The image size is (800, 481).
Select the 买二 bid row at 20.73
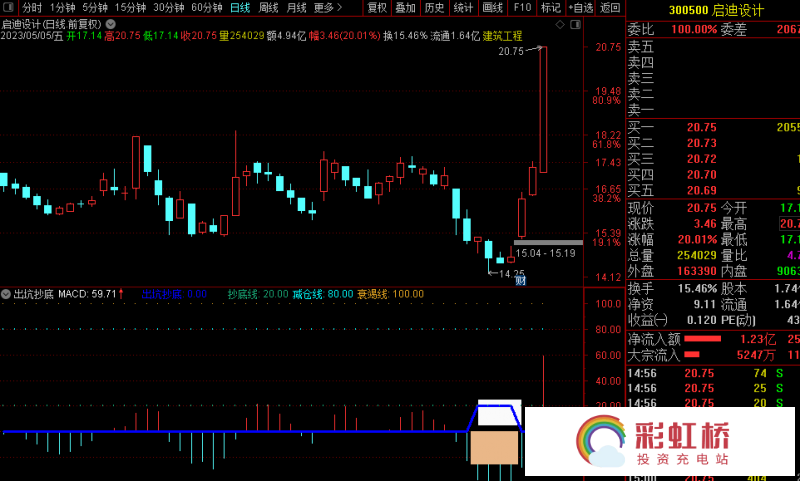pos(713,143)
